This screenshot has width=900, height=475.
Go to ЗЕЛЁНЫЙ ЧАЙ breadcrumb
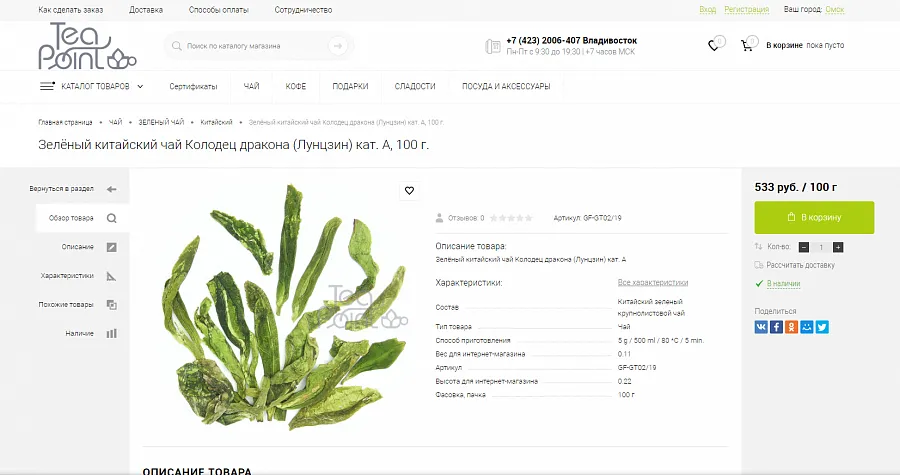161,122
